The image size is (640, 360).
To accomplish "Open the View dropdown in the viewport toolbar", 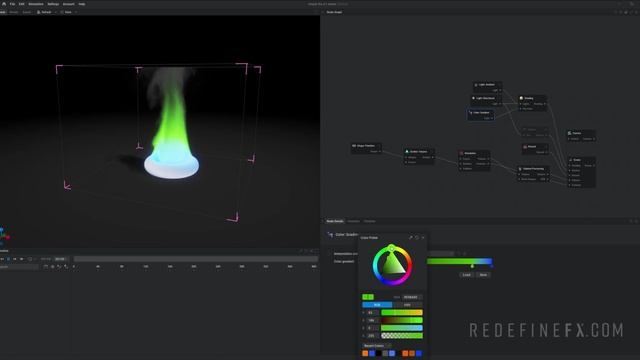I will [68, 12].
